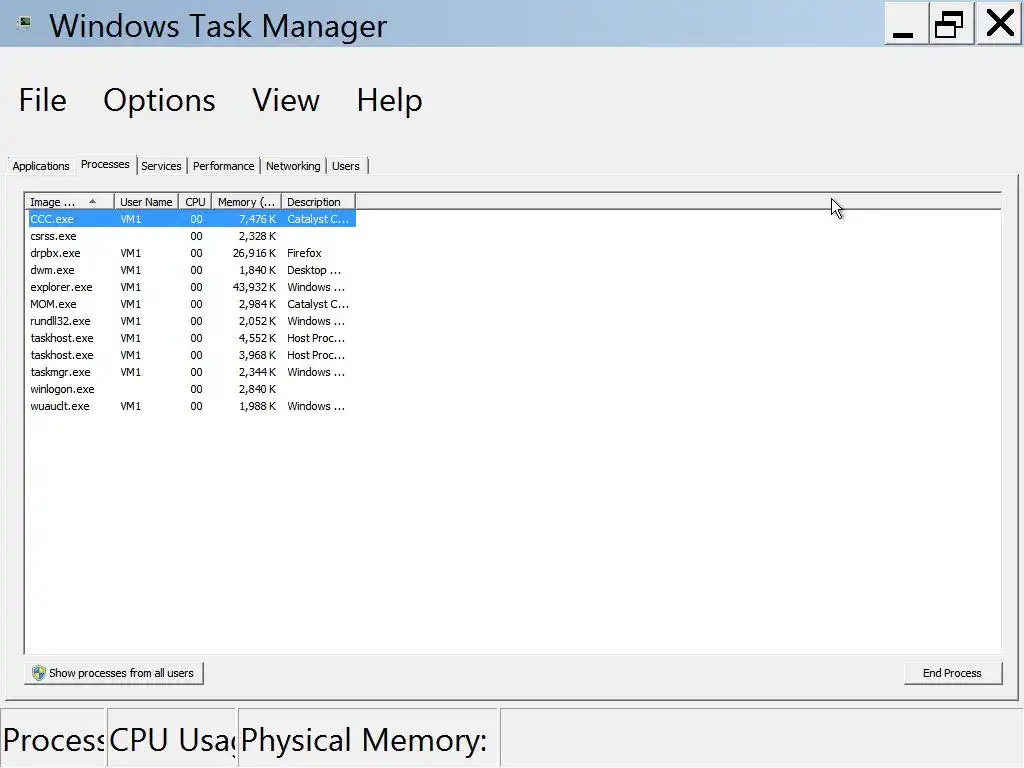This screenshot has width=1024, height=768.
Task: Open the View menu
Action: point(286,100)
